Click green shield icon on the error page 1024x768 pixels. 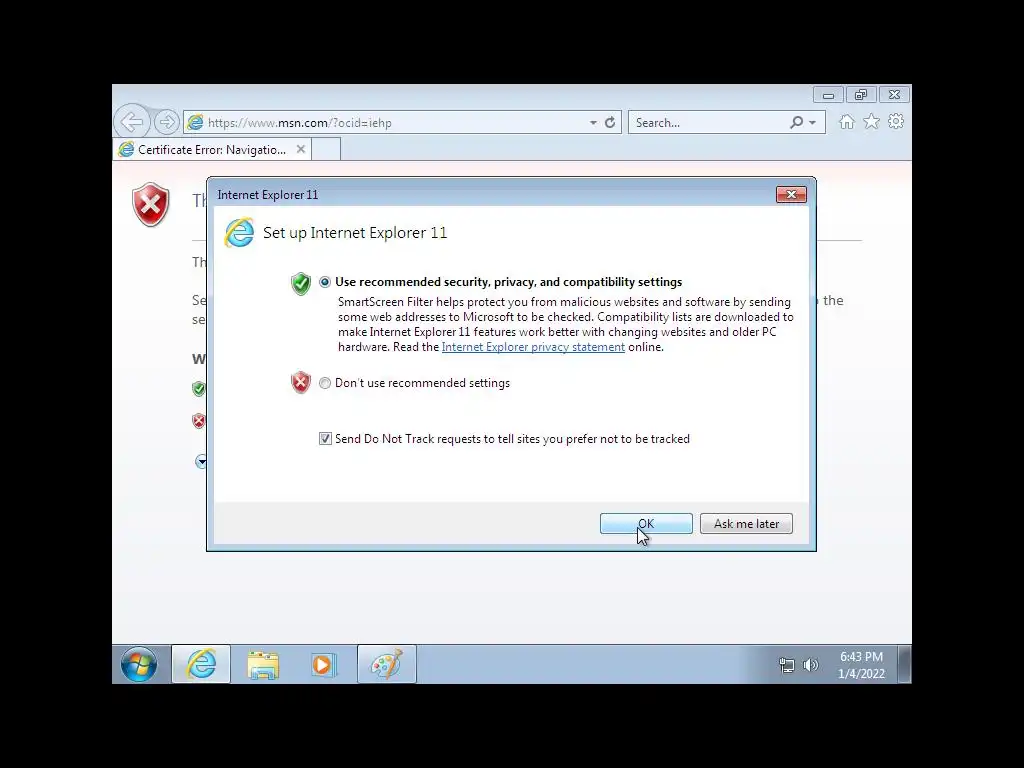(x=199, y=389)
